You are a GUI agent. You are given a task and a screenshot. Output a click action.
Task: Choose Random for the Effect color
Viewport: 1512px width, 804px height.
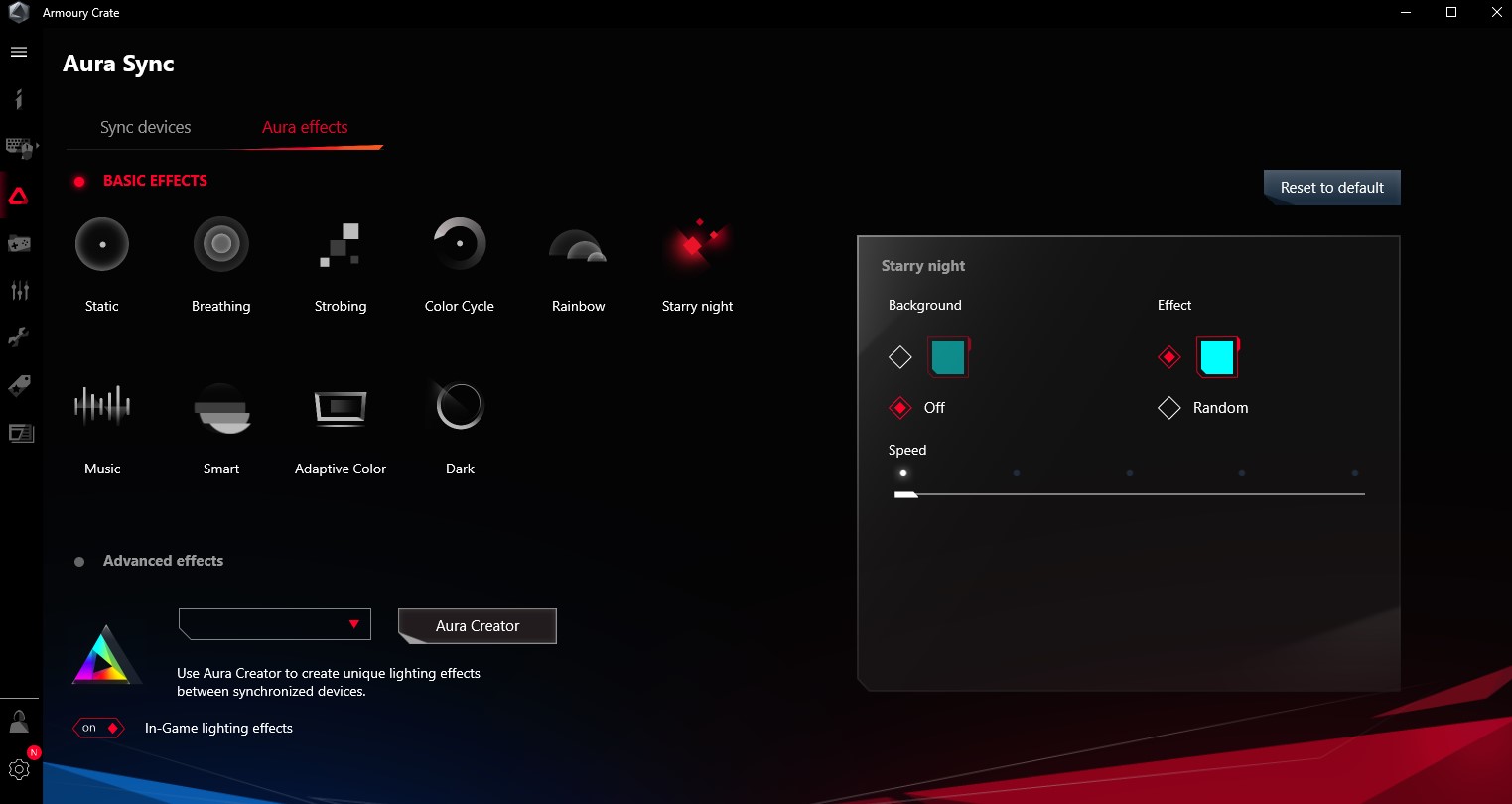[1168, 407]
